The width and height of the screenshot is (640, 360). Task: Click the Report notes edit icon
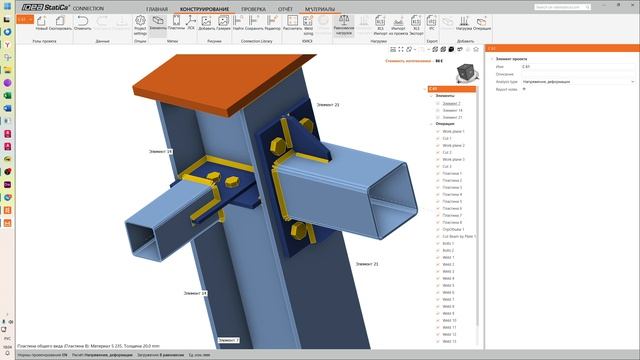tap(524, 89)
